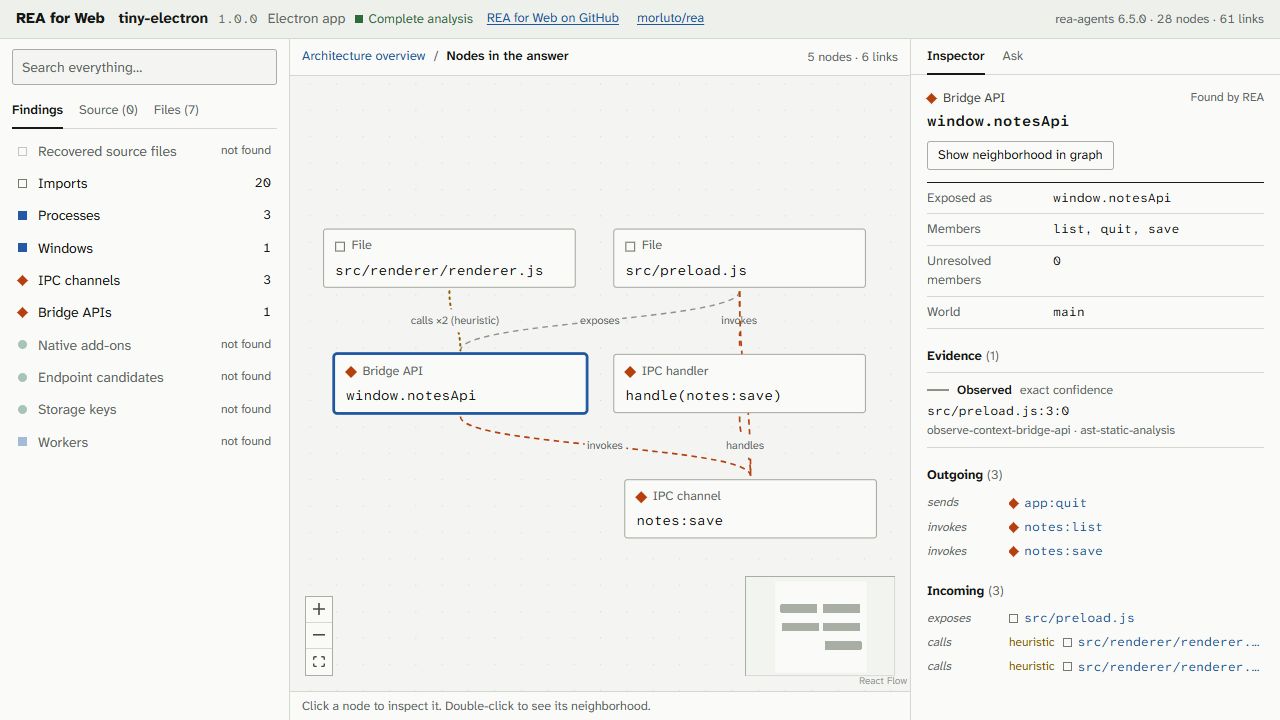Open the Source (0) tab
Viewport: 1280px width, 720px height.
click(108, 110)
